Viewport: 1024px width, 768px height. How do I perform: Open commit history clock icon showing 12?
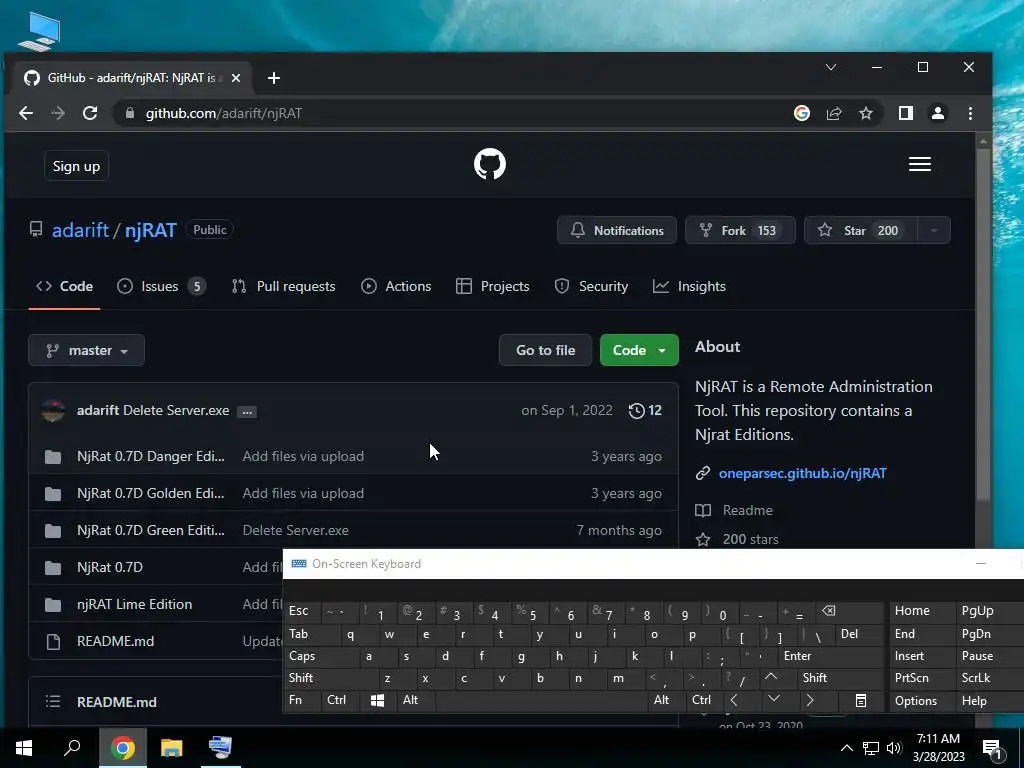645,410
